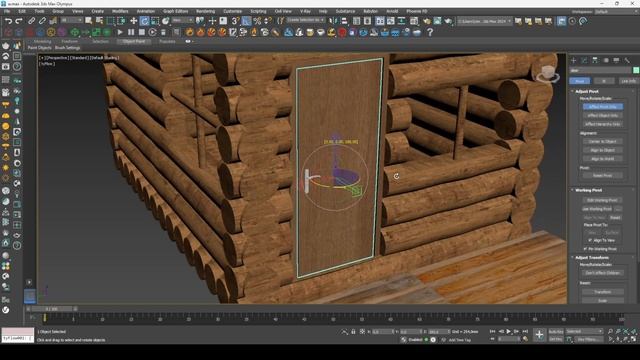640x360 pixels.
Task: Click the ViewCube in the viewport
Action: (x=547, y=73)
